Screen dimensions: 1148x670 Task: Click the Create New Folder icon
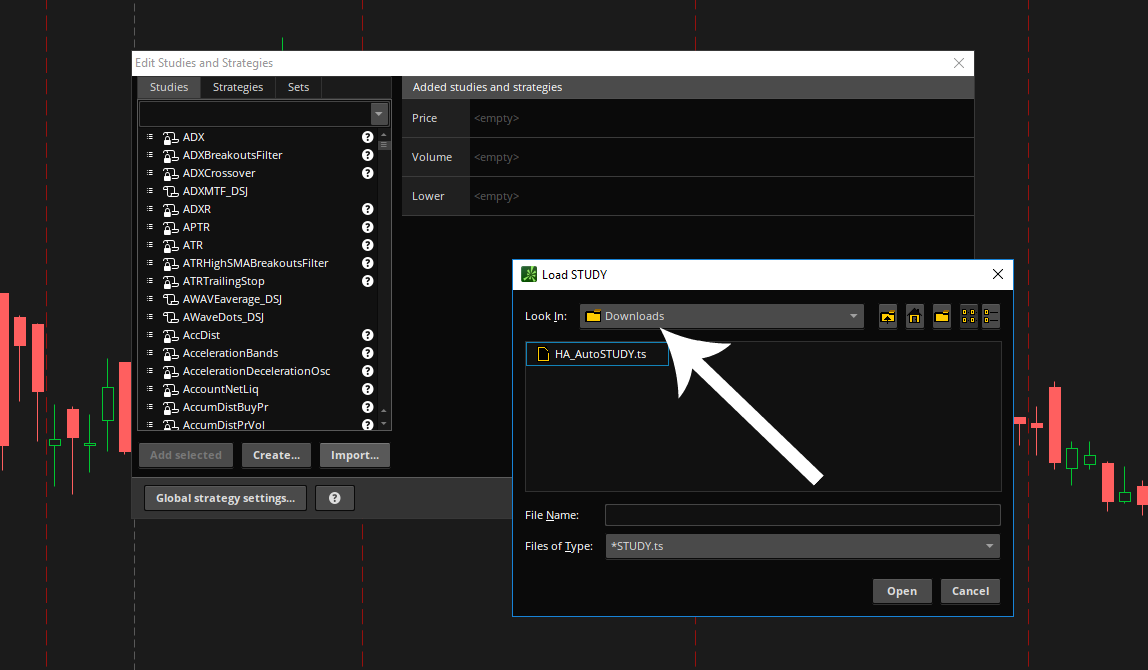941,316
